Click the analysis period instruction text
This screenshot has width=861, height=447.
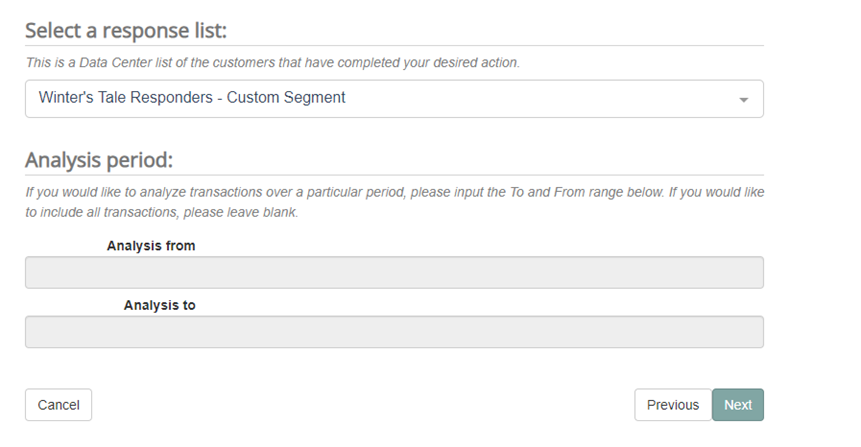(x=400, y=190)
